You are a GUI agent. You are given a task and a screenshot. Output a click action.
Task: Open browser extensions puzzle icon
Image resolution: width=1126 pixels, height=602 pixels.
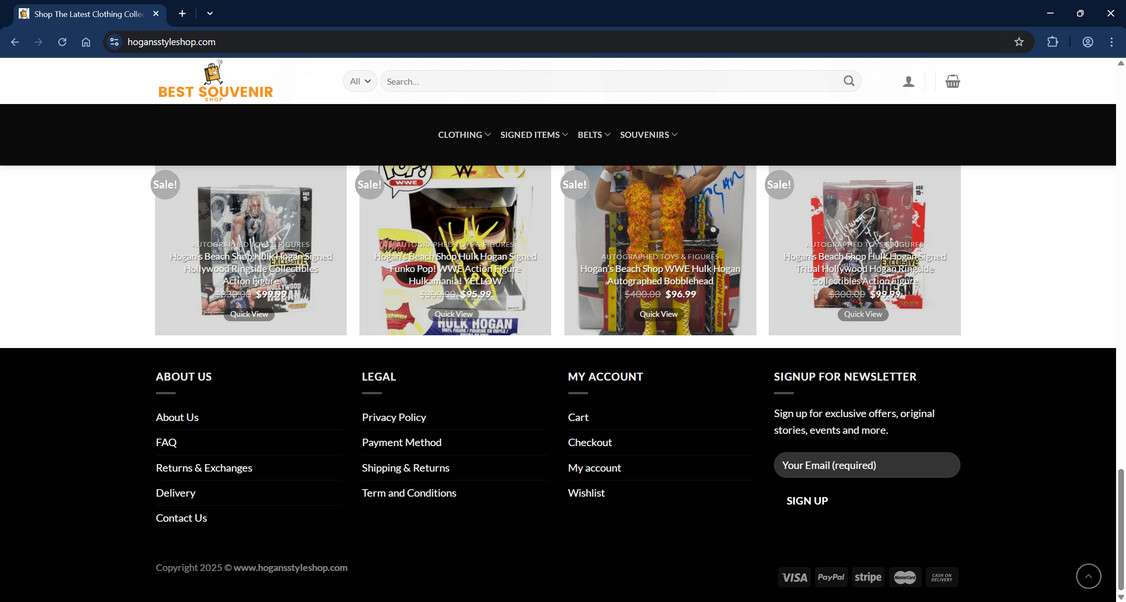coord(1052,42)
